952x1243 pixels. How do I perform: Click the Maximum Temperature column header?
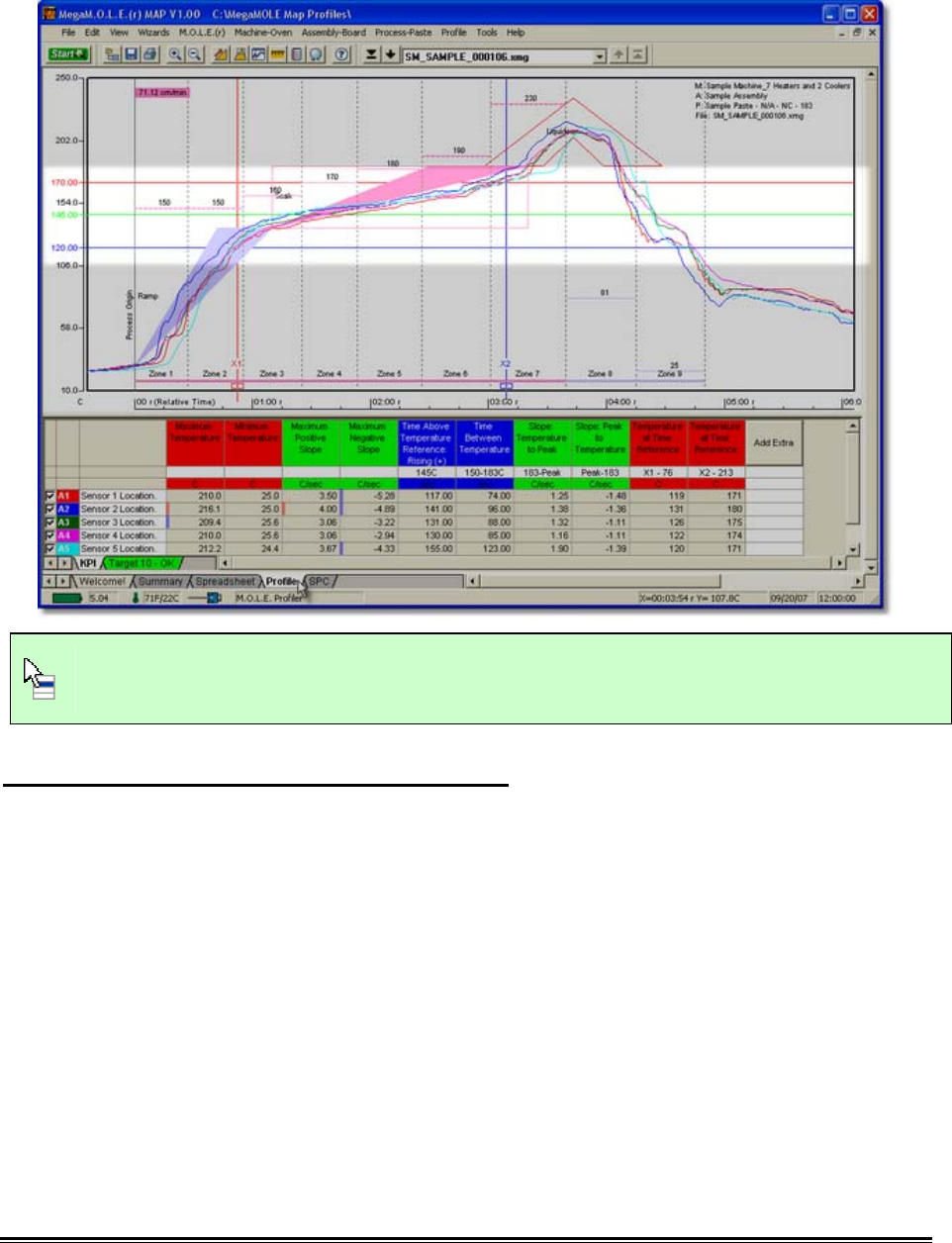tap(196, 442)
